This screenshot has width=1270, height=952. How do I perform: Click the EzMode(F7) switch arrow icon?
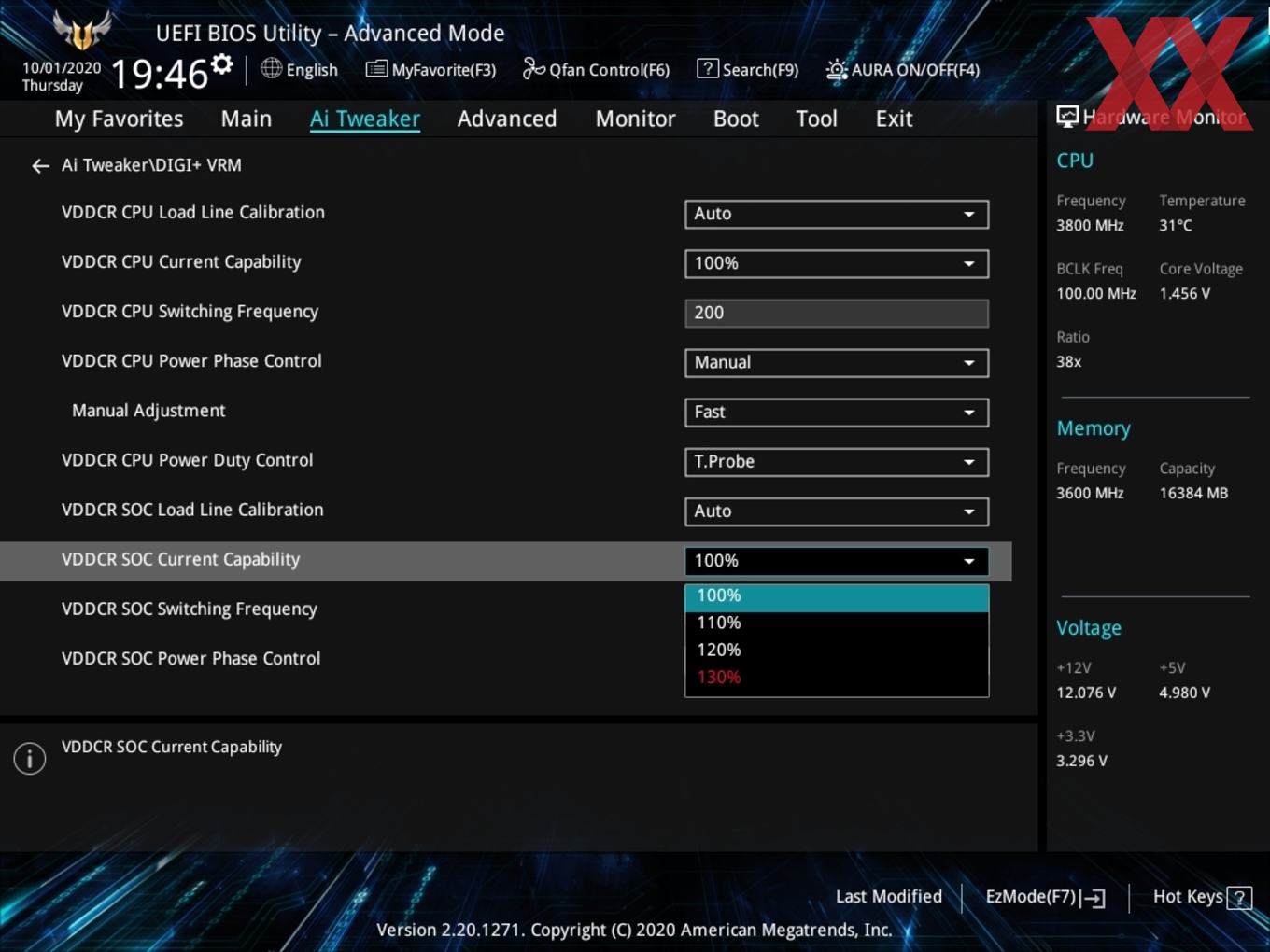click(1093, 898)
